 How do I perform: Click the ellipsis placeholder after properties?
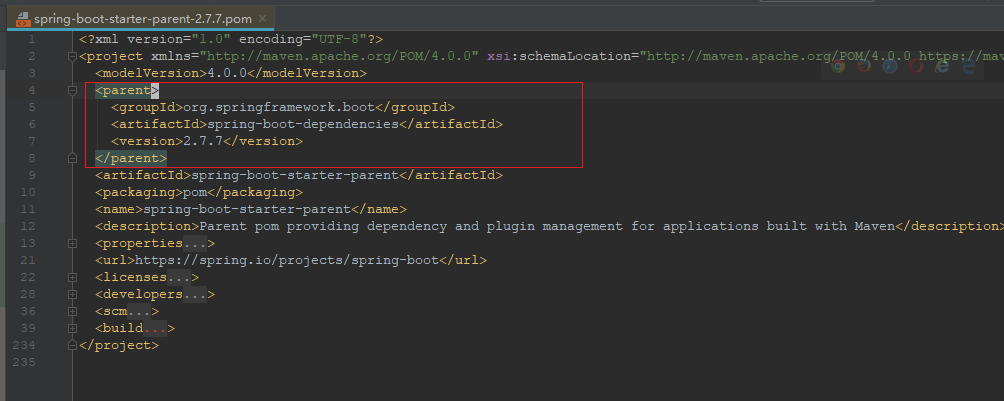(x=195, y=243)
